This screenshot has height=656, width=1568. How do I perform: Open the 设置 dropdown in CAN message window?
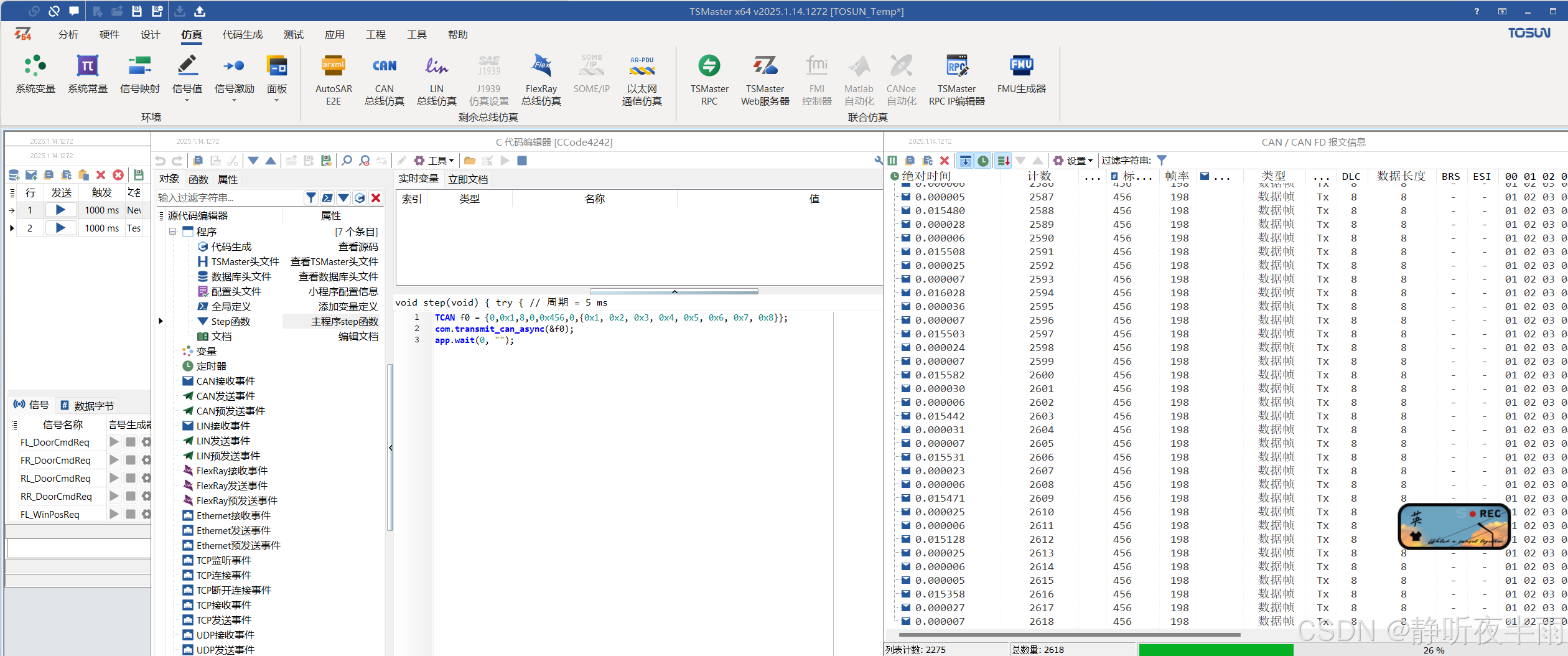1075,161
